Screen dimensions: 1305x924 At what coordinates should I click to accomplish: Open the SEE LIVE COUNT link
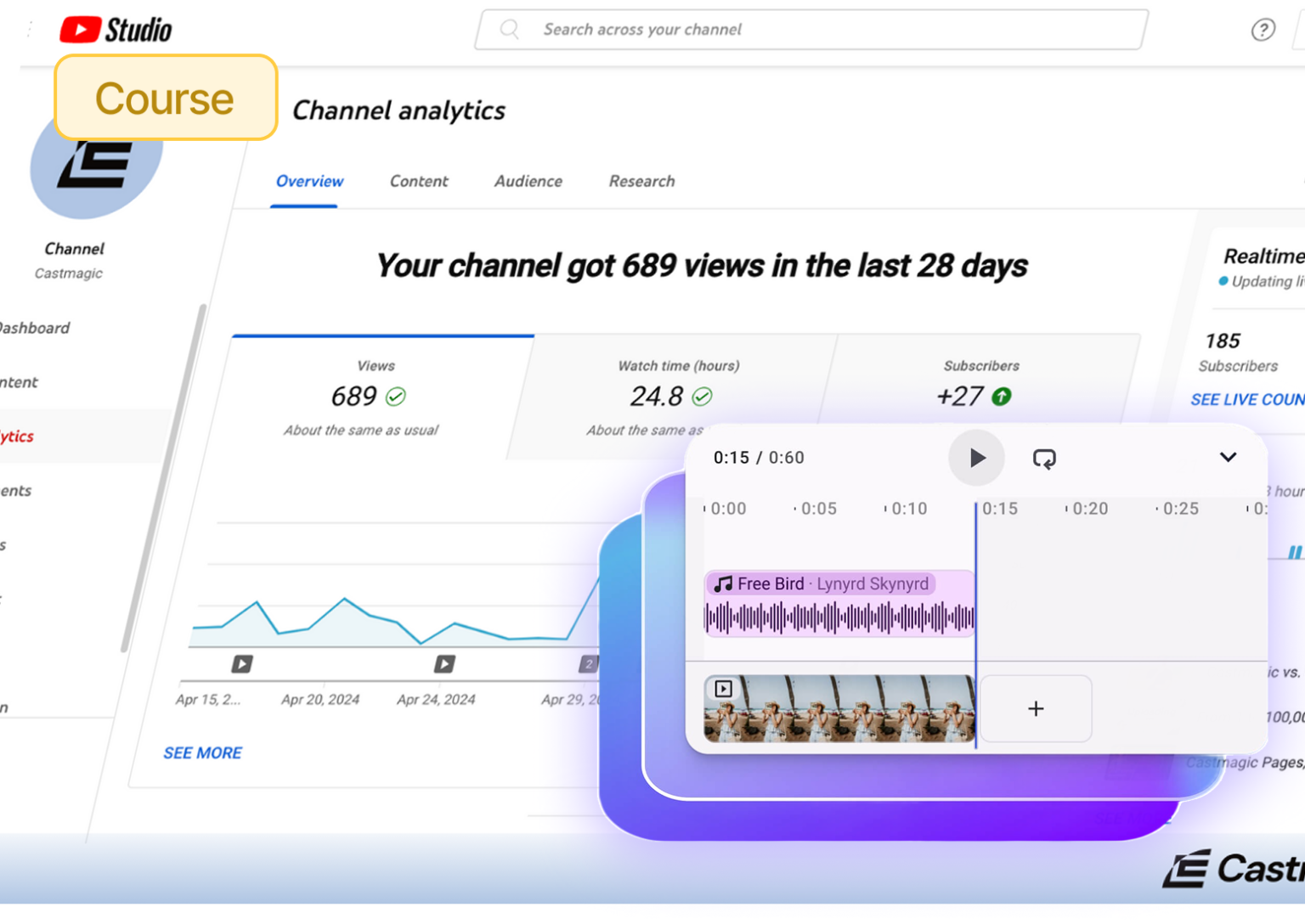click(1246, 400)
